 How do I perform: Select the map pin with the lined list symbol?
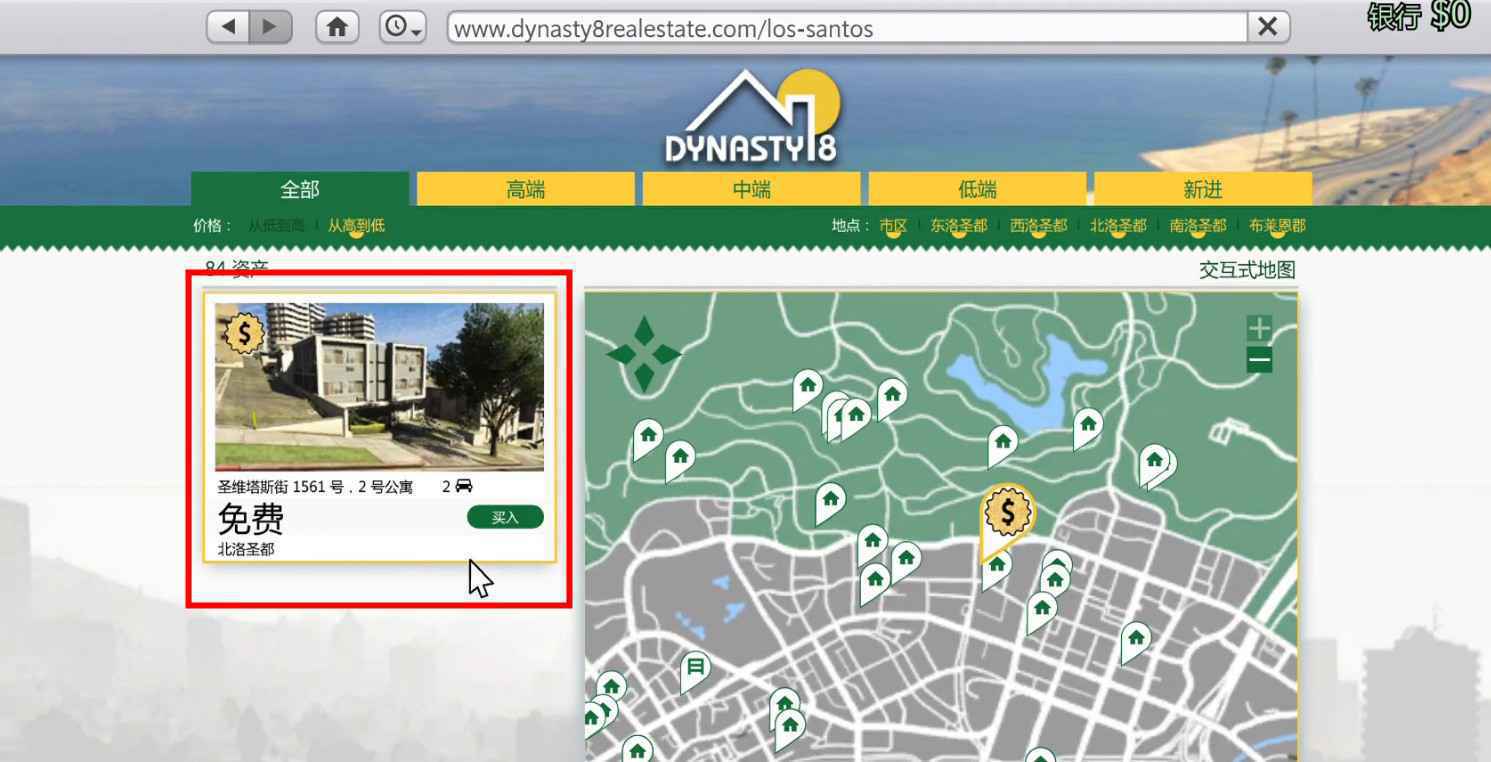click(696, 667)
